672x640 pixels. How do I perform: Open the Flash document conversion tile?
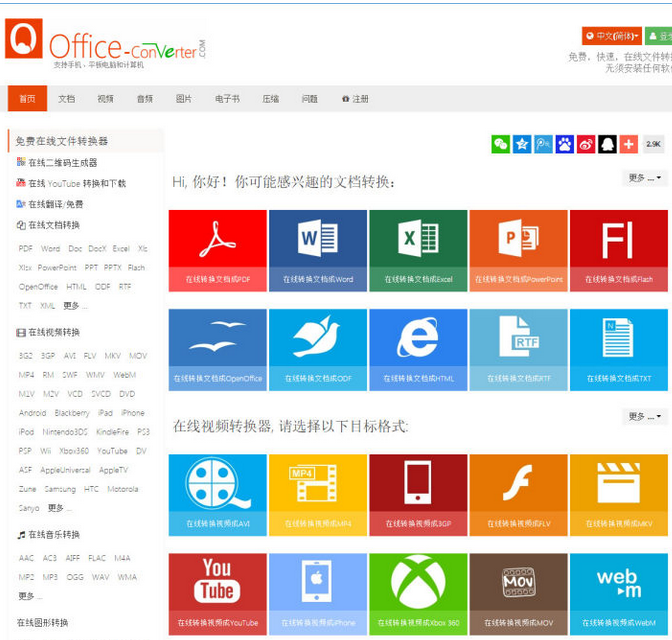618,251
